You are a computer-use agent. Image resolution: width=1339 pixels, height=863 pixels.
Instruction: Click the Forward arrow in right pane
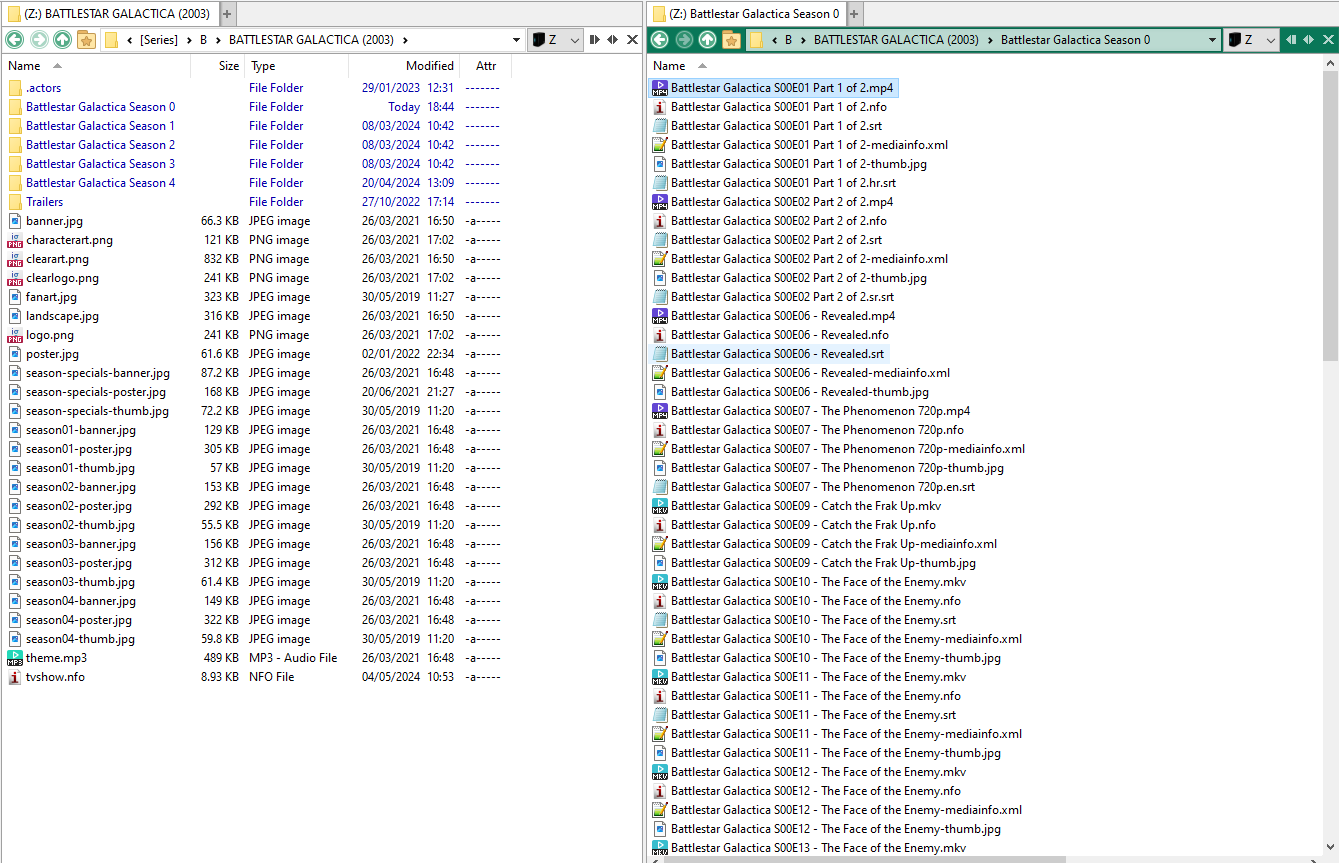[683, 40]
